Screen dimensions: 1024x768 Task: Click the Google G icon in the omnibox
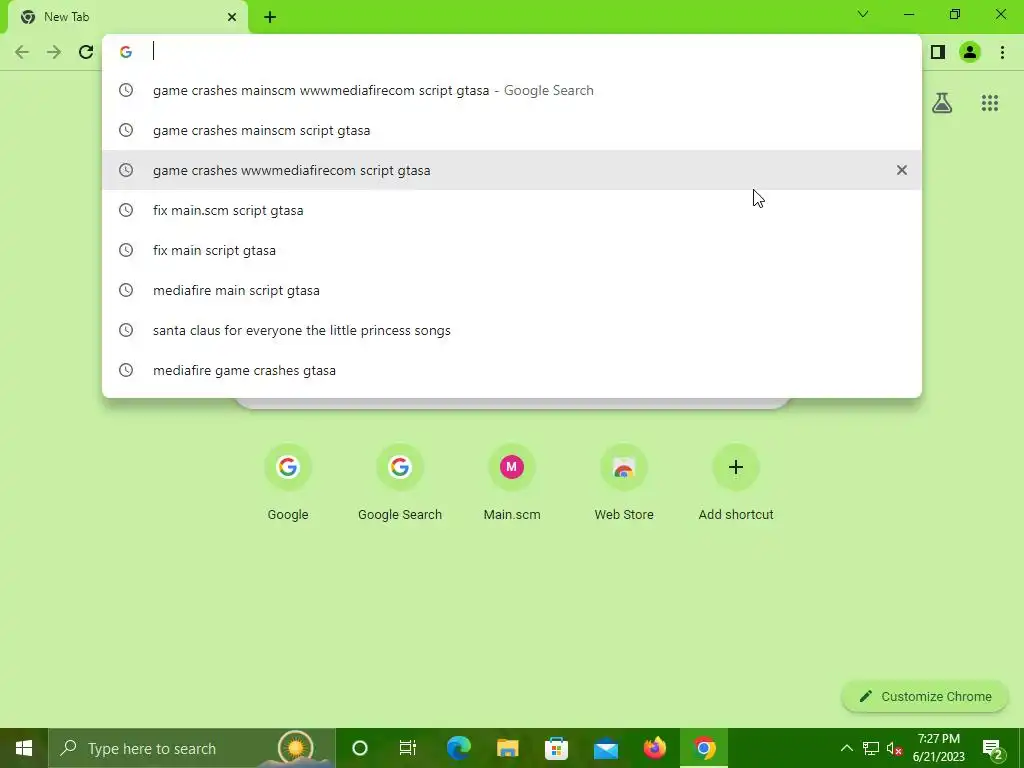coord(126,52)
